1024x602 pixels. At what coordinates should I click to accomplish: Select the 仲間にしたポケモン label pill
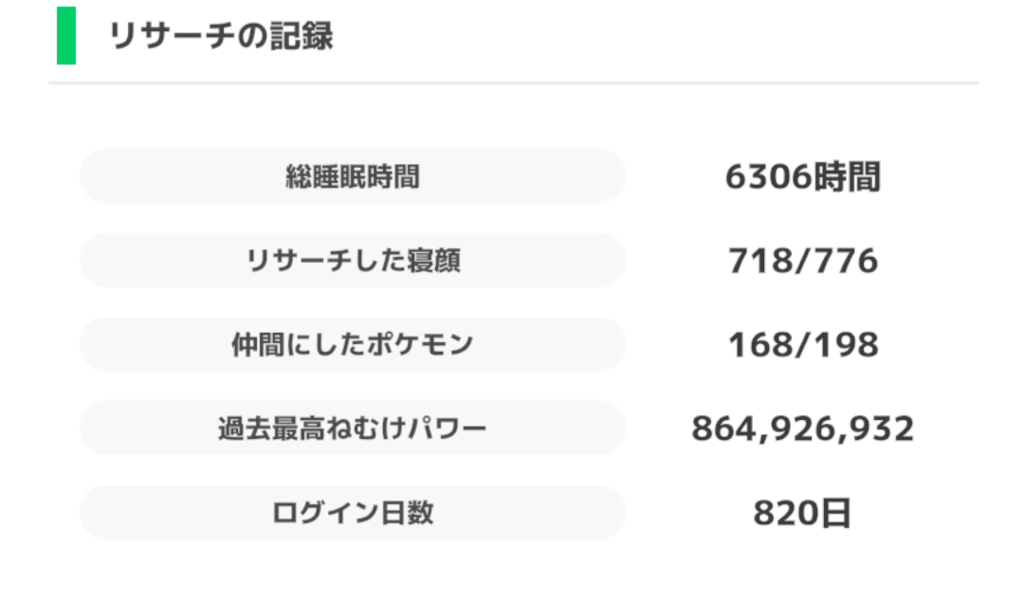coord(352,345)
